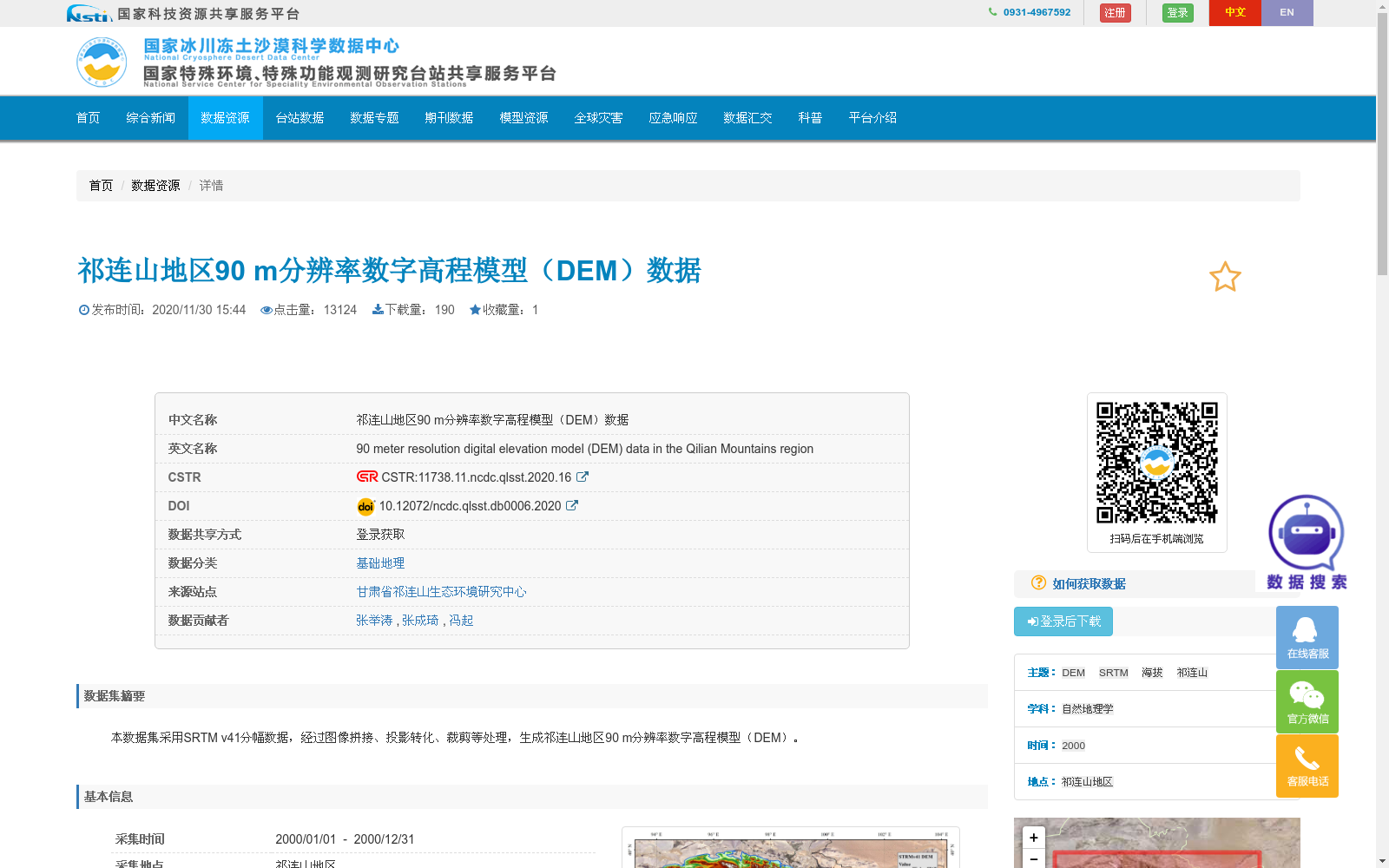Switch language to 中文
This screenshot has height=868, width=1389.
(1234, 13)
